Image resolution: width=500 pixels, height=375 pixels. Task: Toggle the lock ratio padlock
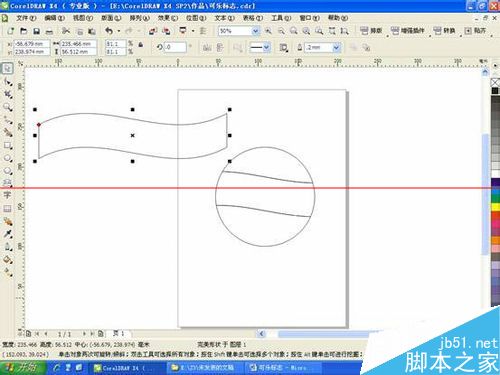(x=141, y=45)
